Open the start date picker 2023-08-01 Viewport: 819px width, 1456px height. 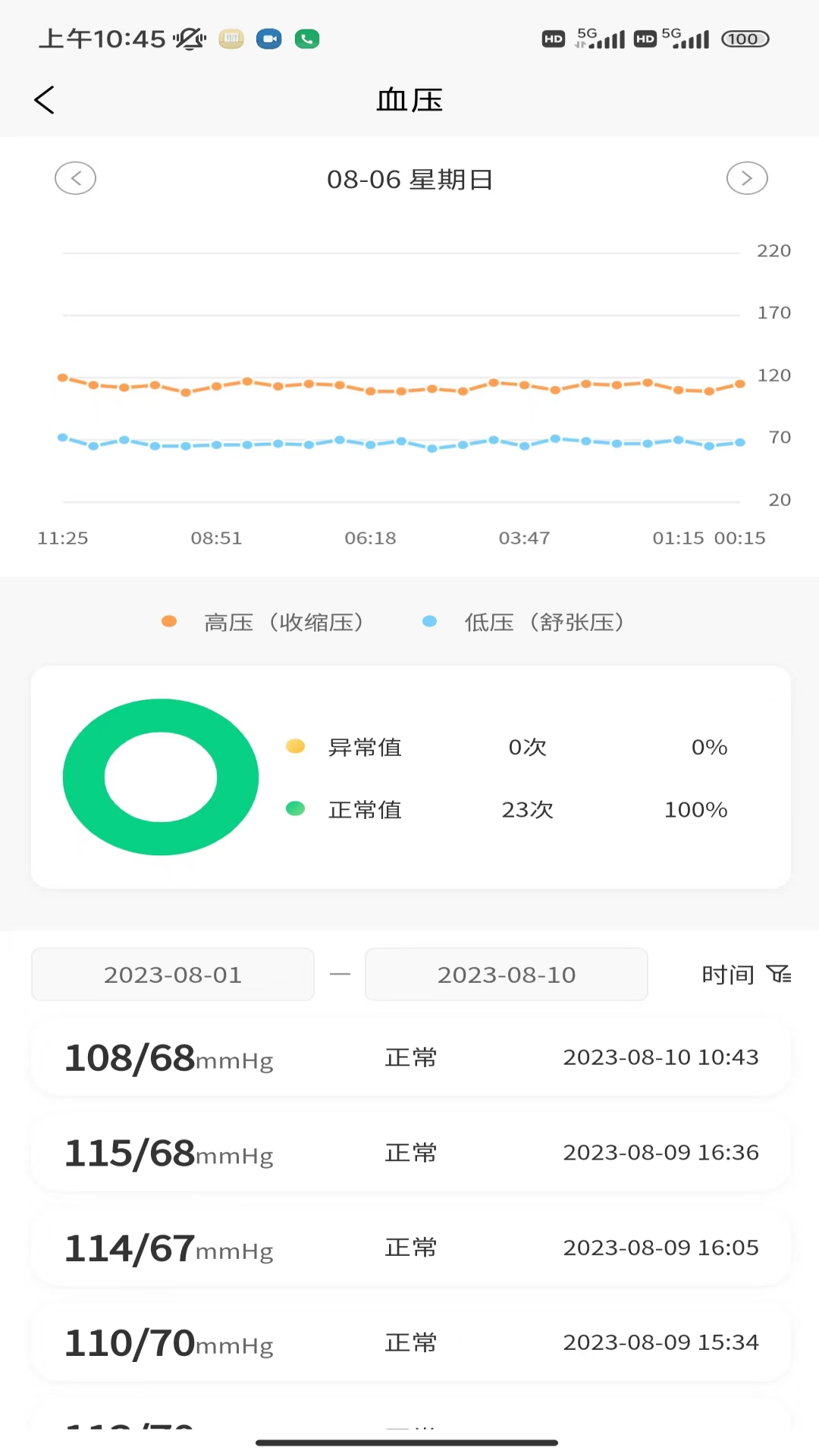pos(173,974)
